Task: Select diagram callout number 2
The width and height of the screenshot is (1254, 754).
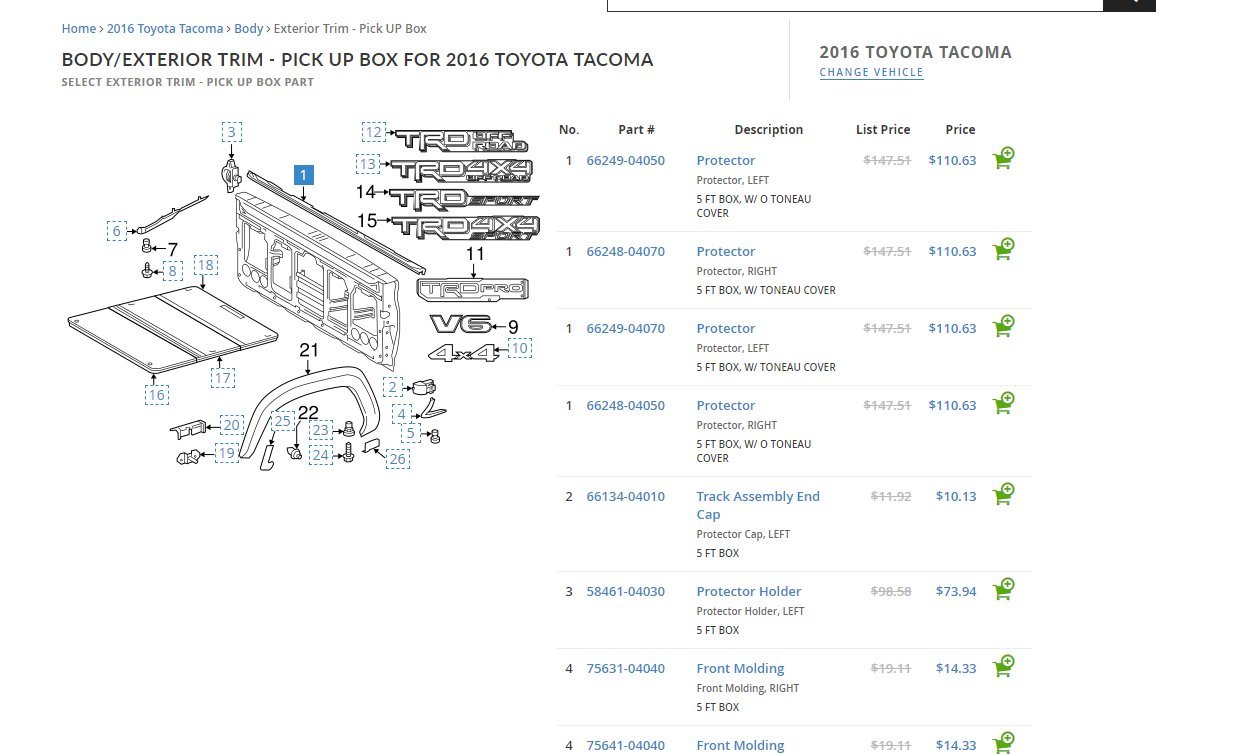Action: (394, 387)
